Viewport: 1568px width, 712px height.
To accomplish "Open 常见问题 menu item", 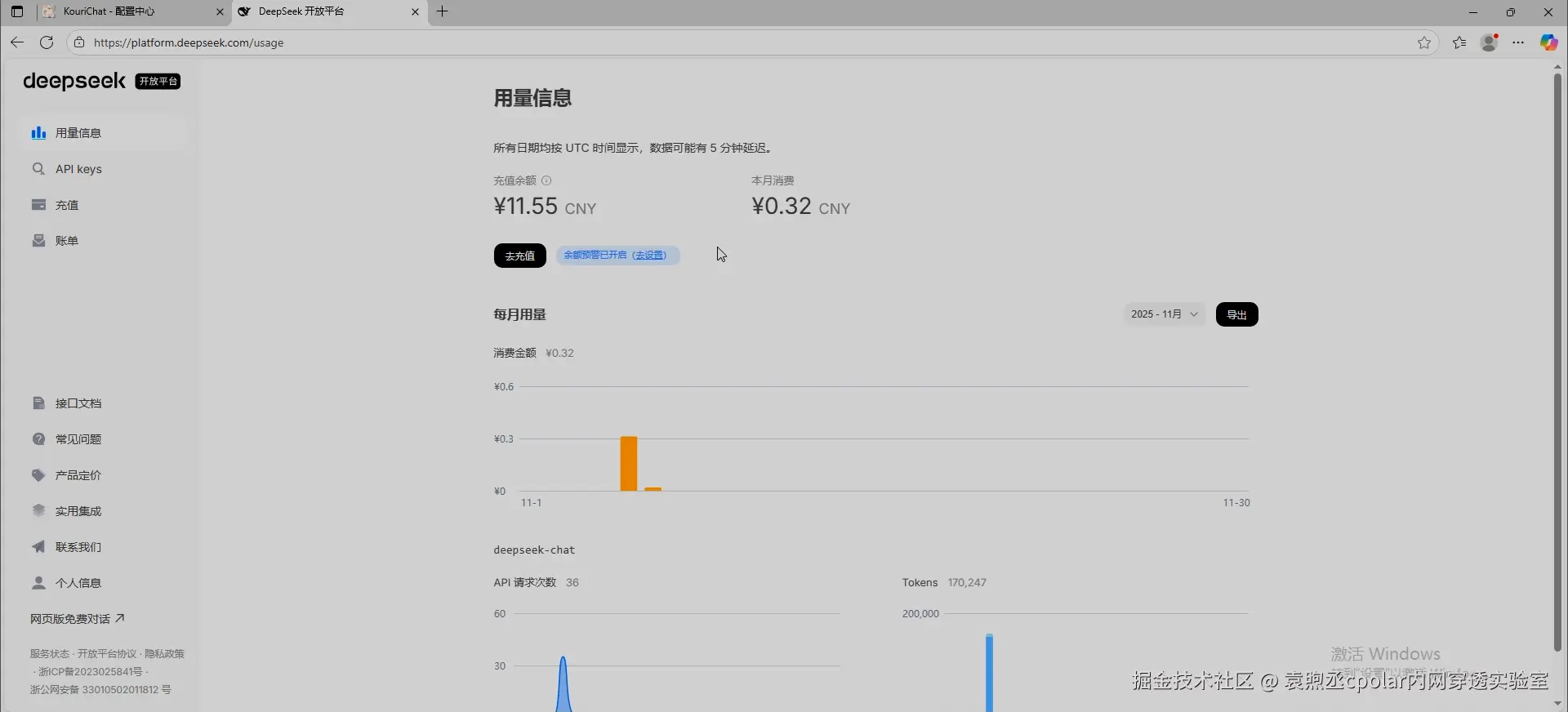I will pos(104,439).
